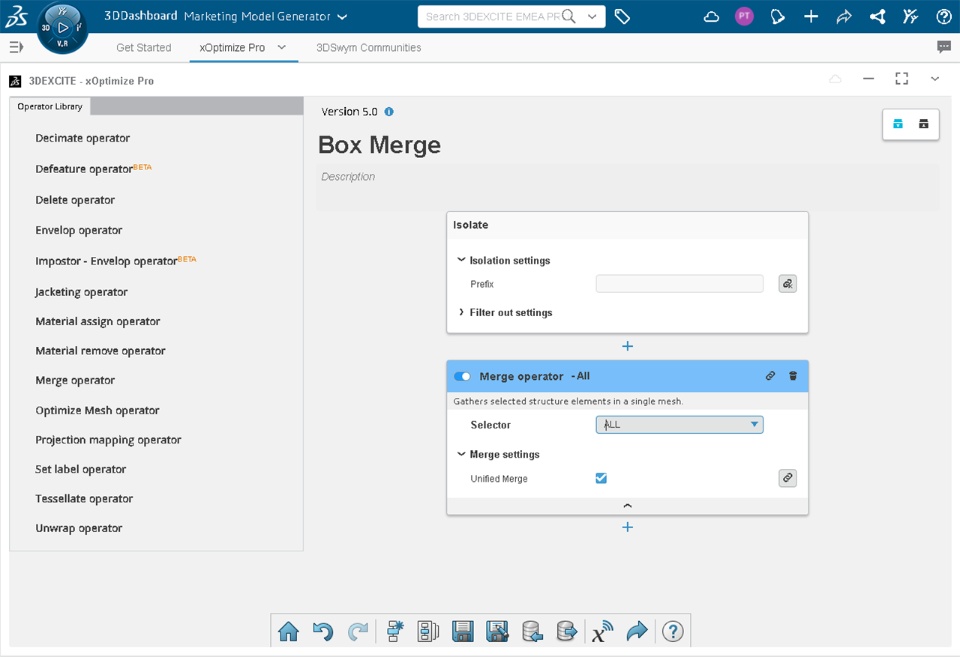Screen dimensions: 960x657
Task: Click the plus add icon in top bar
Action: click(x=811, y=17)
